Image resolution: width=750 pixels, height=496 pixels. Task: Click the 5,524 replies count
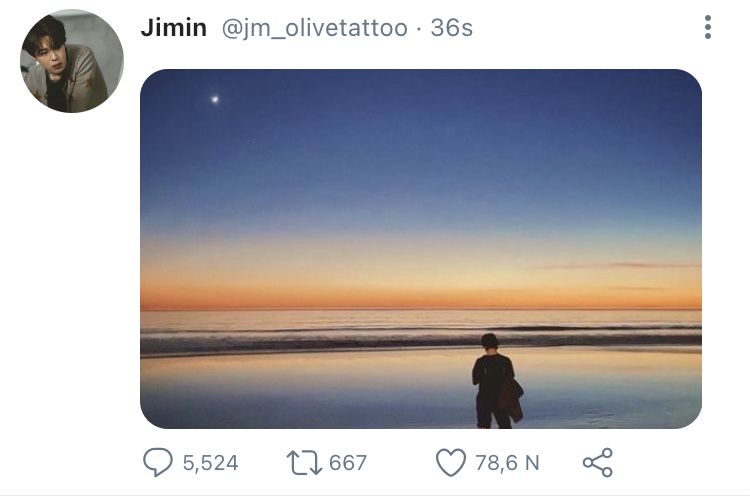pos(210,463)
